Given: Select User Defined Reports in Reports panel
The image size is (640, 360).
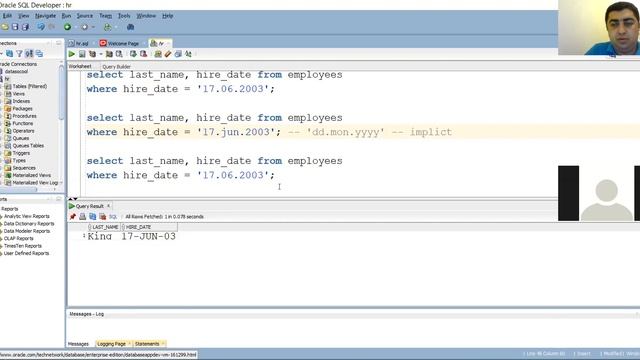Looking at the screenshot, I should [x=26, y=253].
